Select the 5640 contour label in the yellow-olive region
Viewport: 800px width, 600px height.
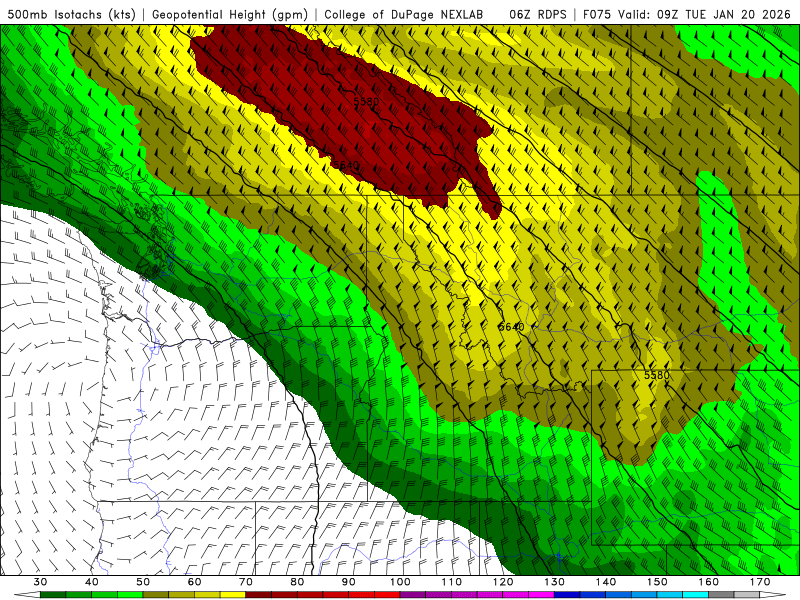511,327
